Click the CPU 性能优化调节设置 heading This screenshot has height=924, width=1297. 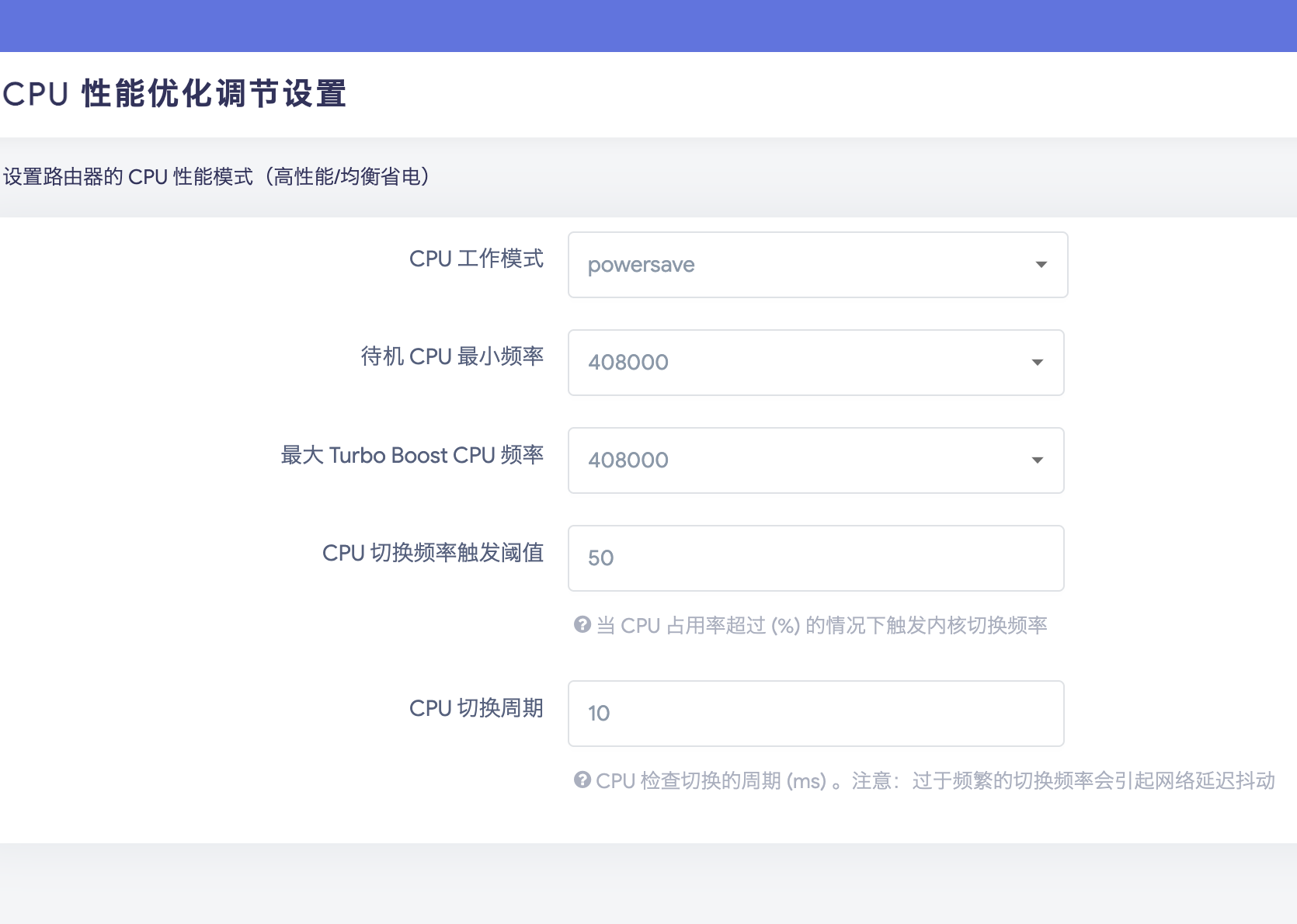[174, 94]
